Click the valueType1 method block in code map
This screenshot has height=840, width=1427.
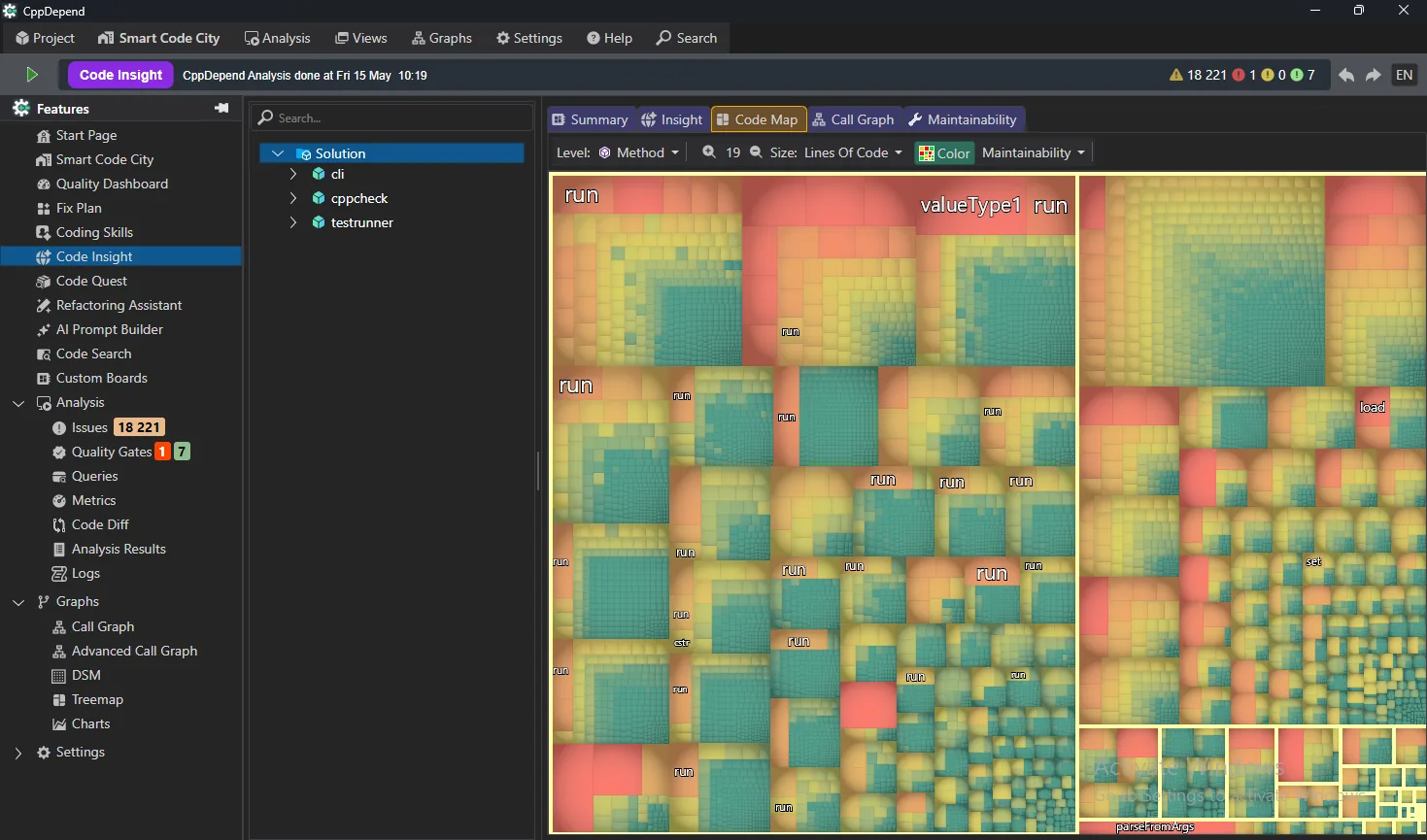[970, 205]
